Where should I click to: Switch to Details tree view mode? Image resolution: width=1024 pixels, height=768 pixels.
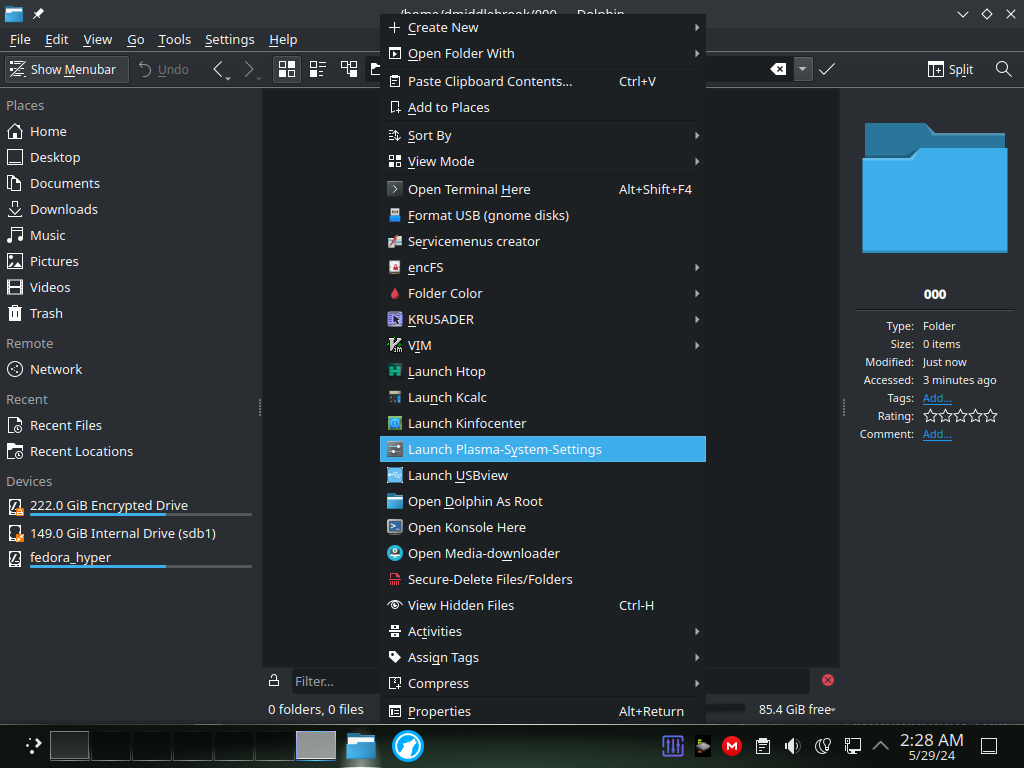[x=349, y=69]
